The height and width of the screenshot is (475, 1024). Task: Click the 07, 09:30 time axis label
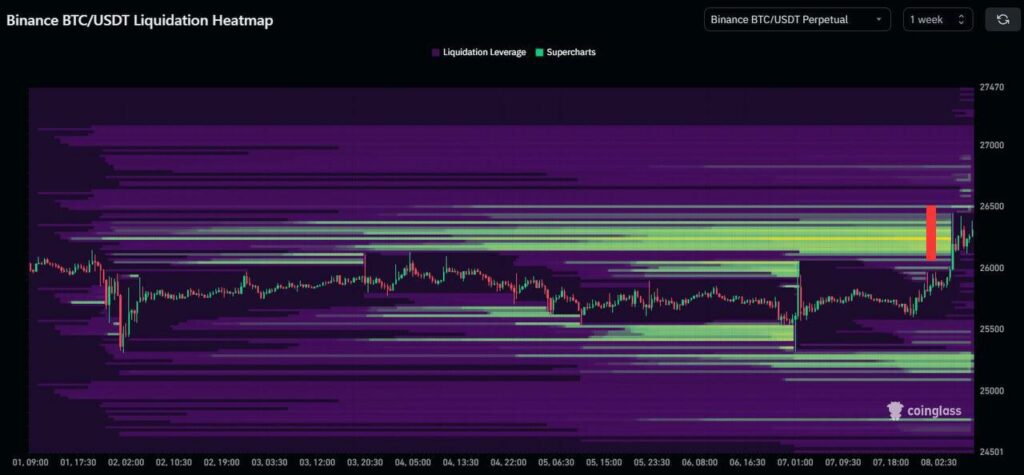(844, 463)
